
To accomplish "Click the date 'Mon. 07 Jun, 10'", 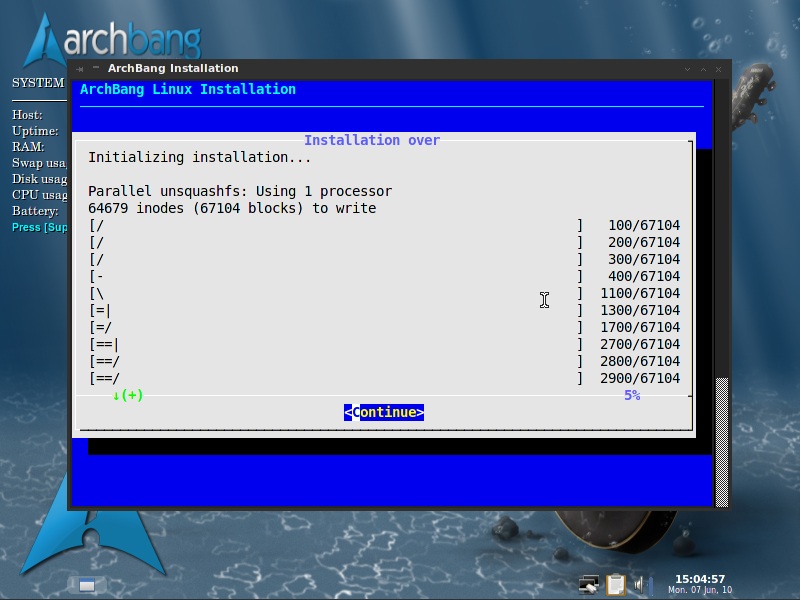I will (x=699, y=590).
